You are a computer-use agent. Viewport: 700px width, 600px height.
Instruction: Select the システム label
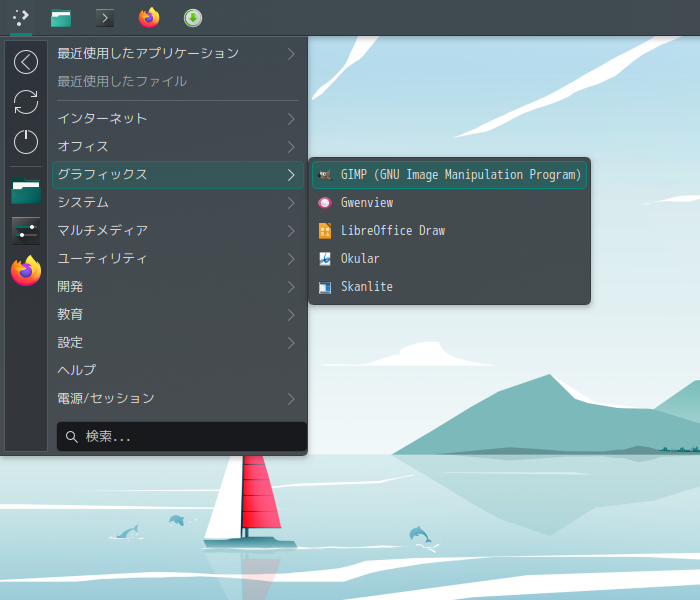tap(83, 202)
